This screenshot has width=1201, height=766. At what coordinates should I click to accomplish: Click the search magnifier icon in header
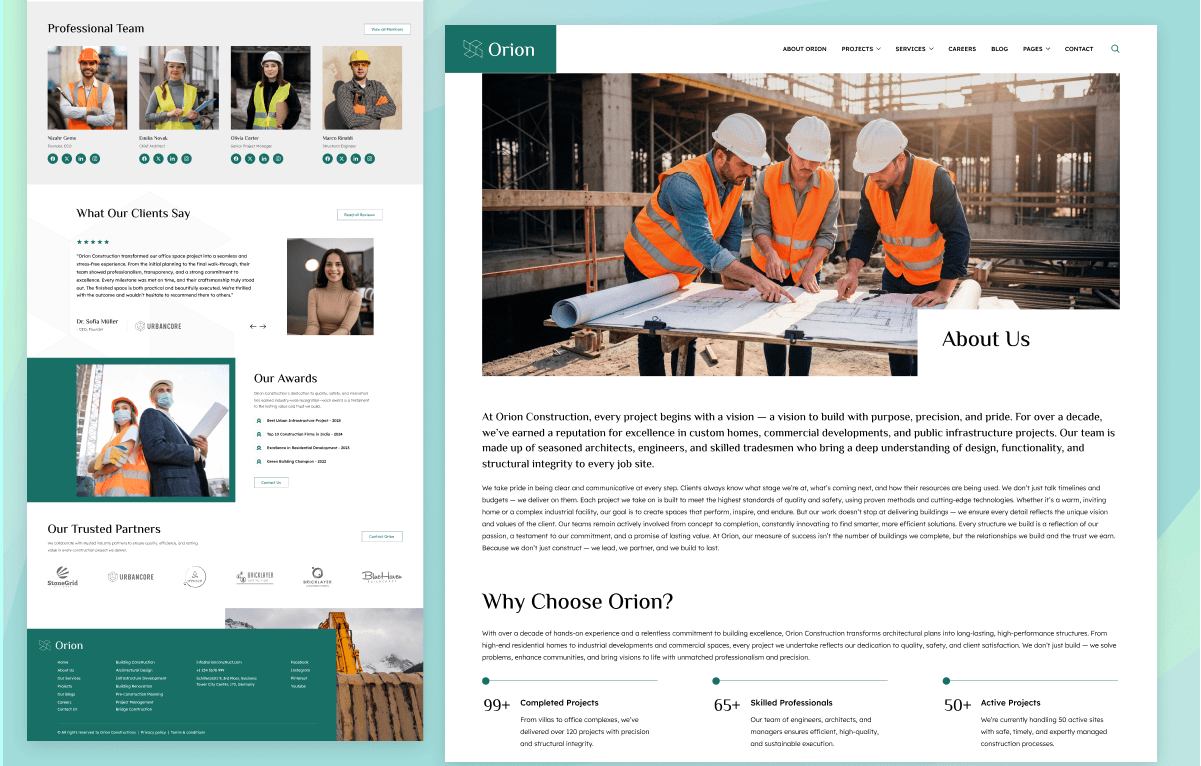pyautogui.click(x=1115, y=49)
